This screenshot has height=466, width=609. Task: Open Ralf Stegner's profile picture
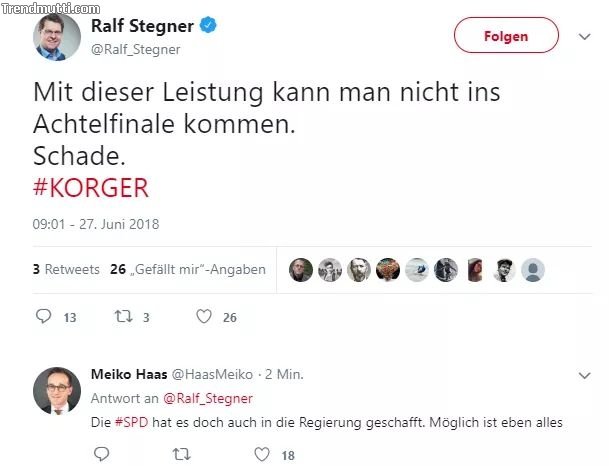[x=56, y=37]
